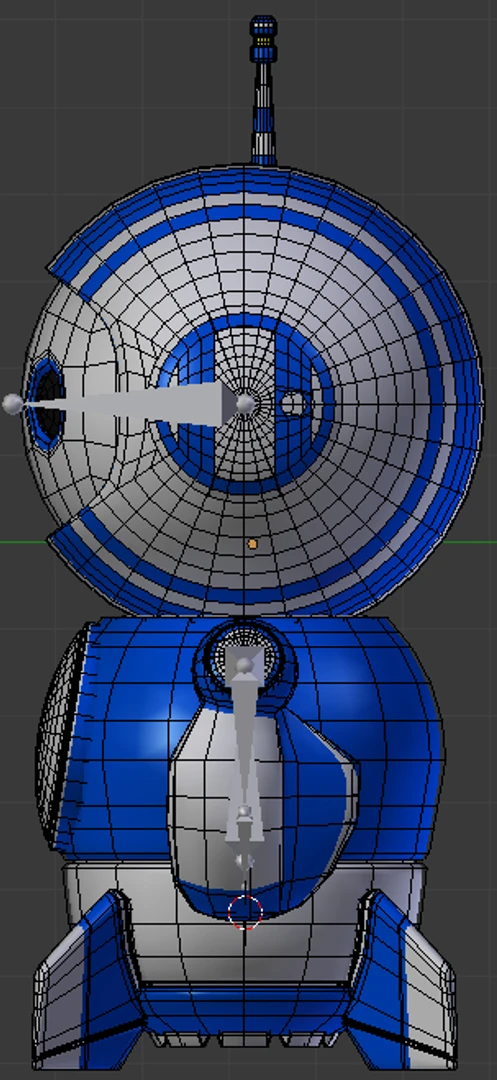Click the gray bone tip sphere left of head
Image resolution: width=497 pixels, height=1080 pixels.
click(x=12, y=404)
